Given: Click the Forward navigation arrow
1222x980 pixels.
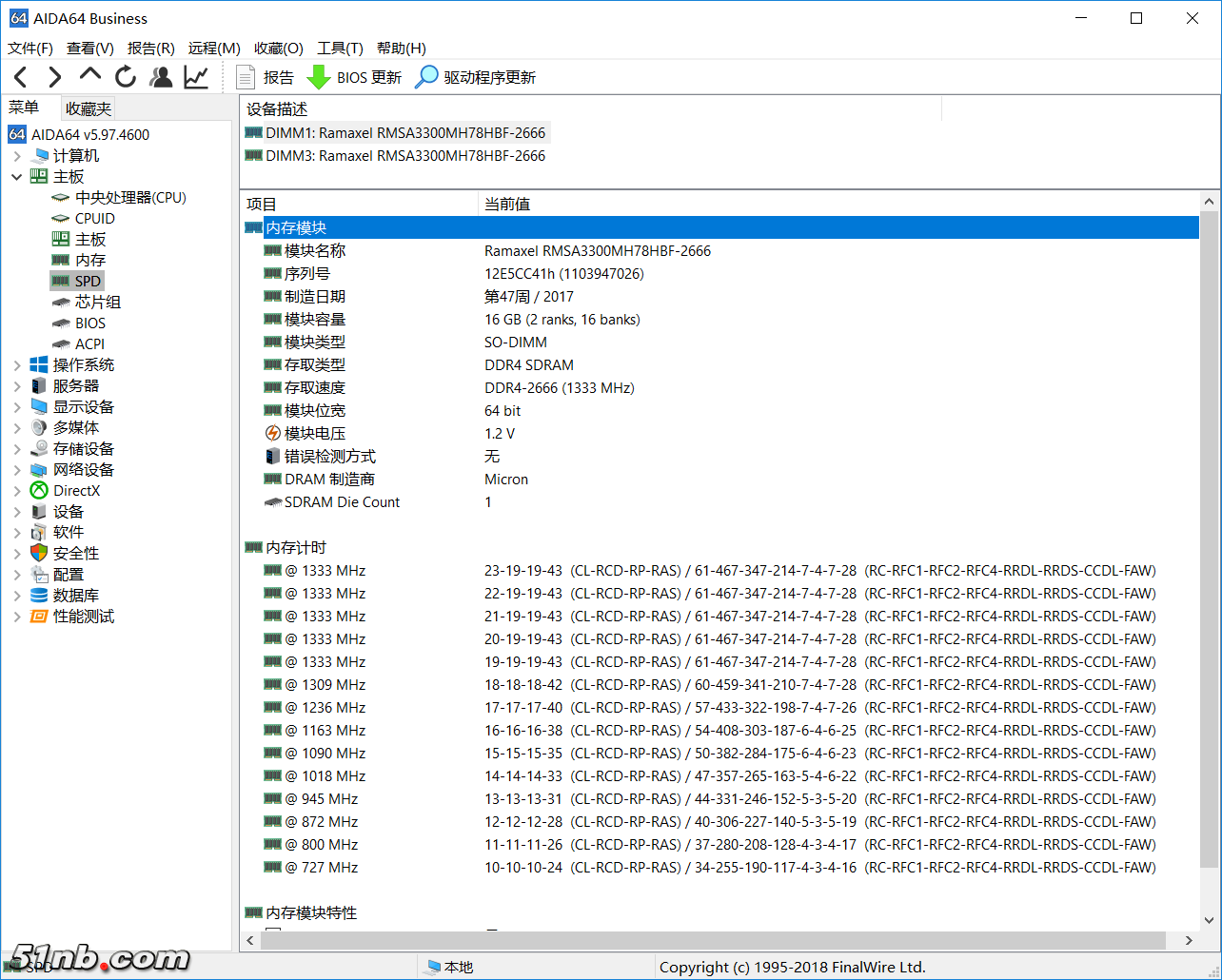Looking at the screenshot, I should point(55,77).
